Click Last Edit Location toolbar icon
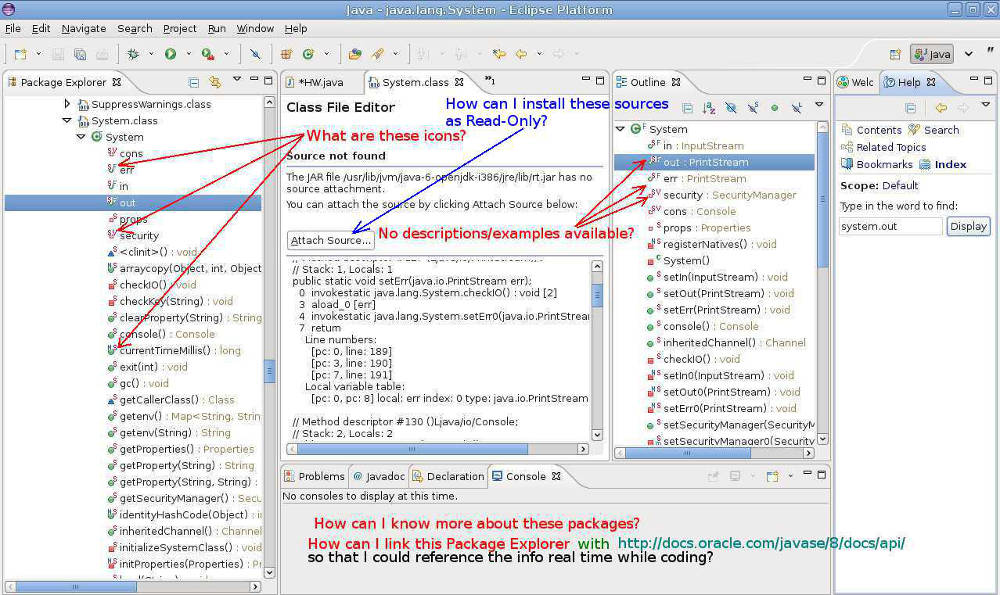 (499, 54)
